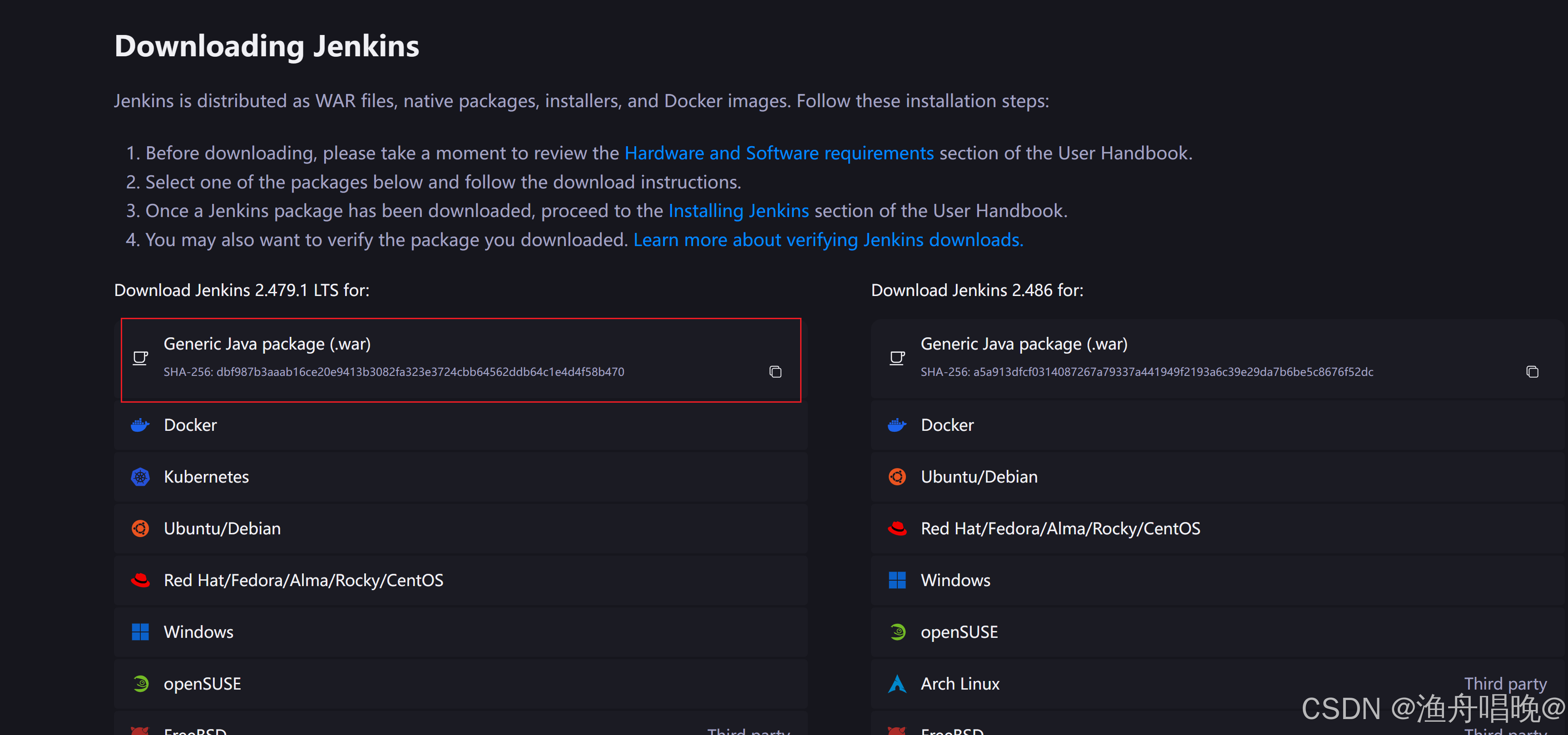
Task: Click the coffee cup icon in 2.486 column
Action: tap(897, 358)
